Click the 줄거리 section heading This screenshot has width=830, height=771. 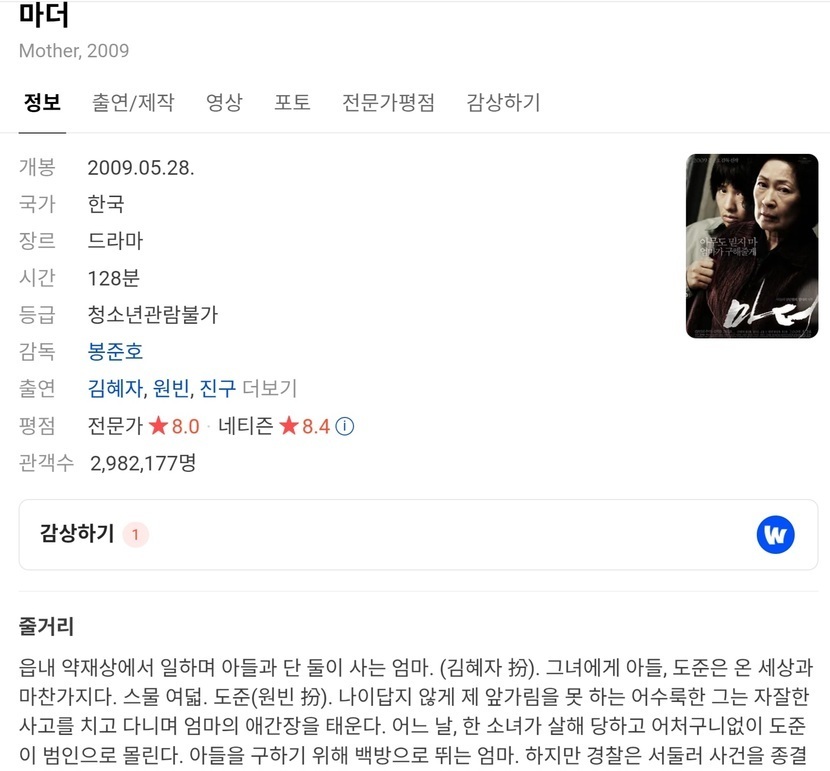coord(47,626)
